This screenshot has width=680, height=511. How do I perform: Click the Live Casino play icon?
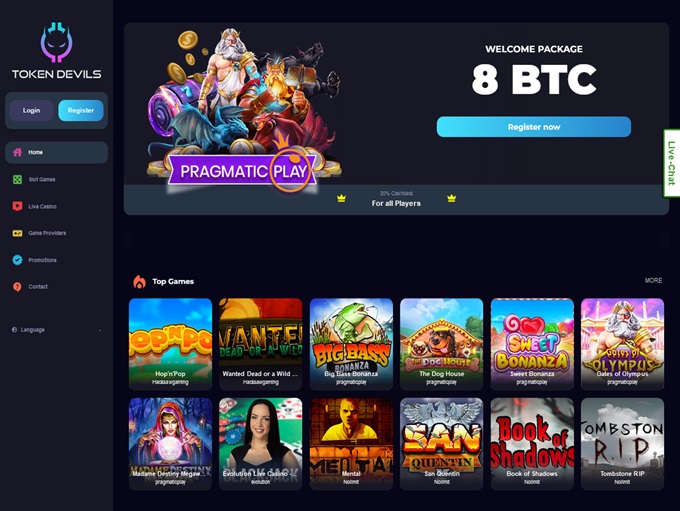click(x=17, y=206)
